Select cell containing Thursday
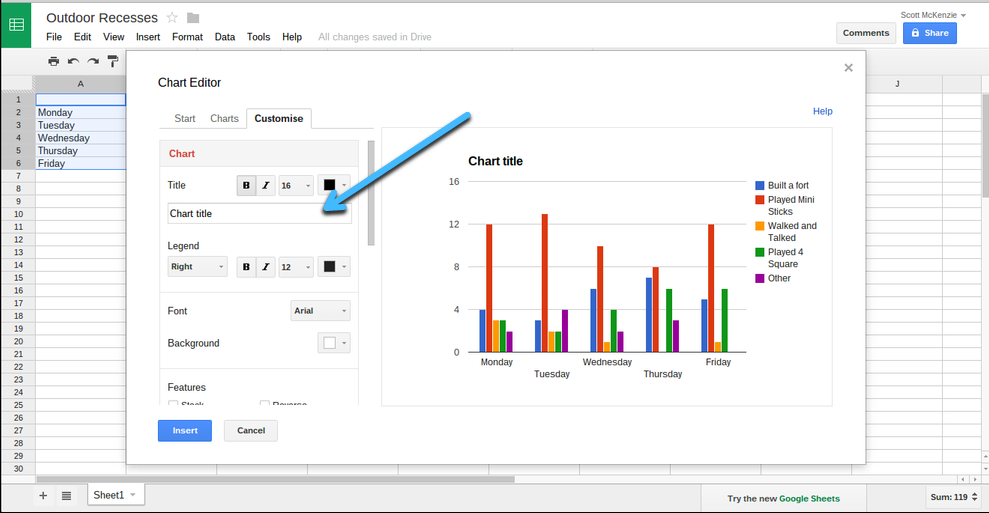Screen dimensions: 989x513 click(x=81, y=151)
